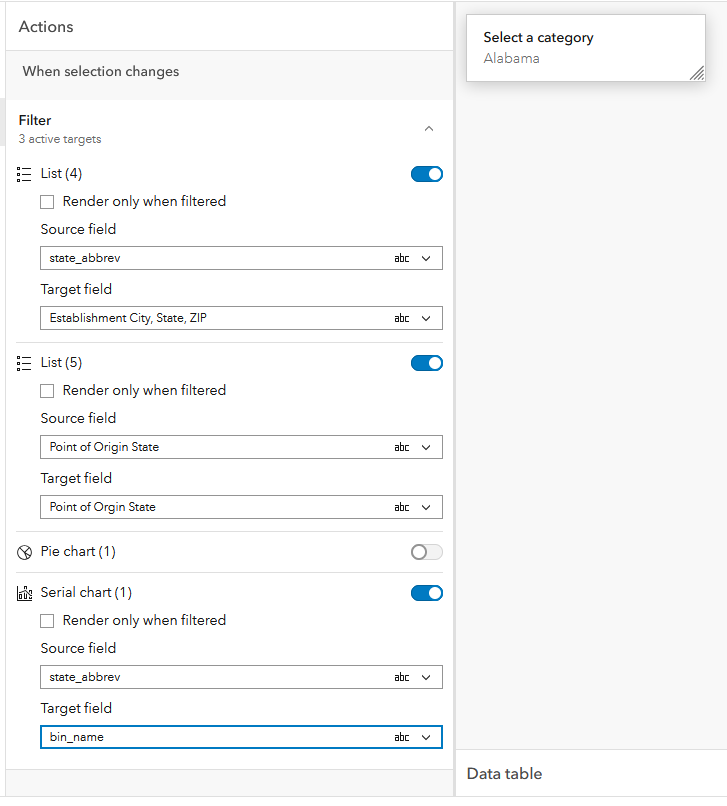Image resolution: width=727 pixels, height=806 pixels.
Task: Check Render only when filtered under Serial chart (1)
Action: point(47,621)
